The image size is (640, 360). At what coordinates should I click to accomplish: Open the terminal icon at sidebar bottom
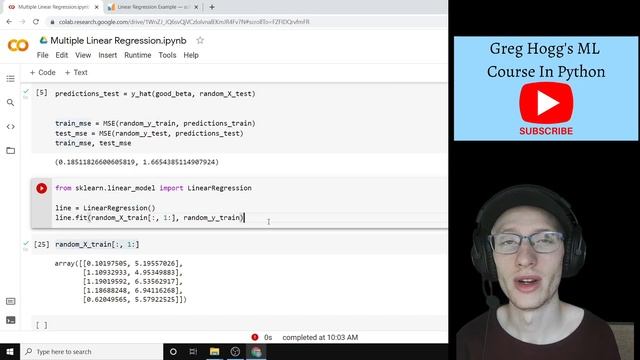(11, 320)
